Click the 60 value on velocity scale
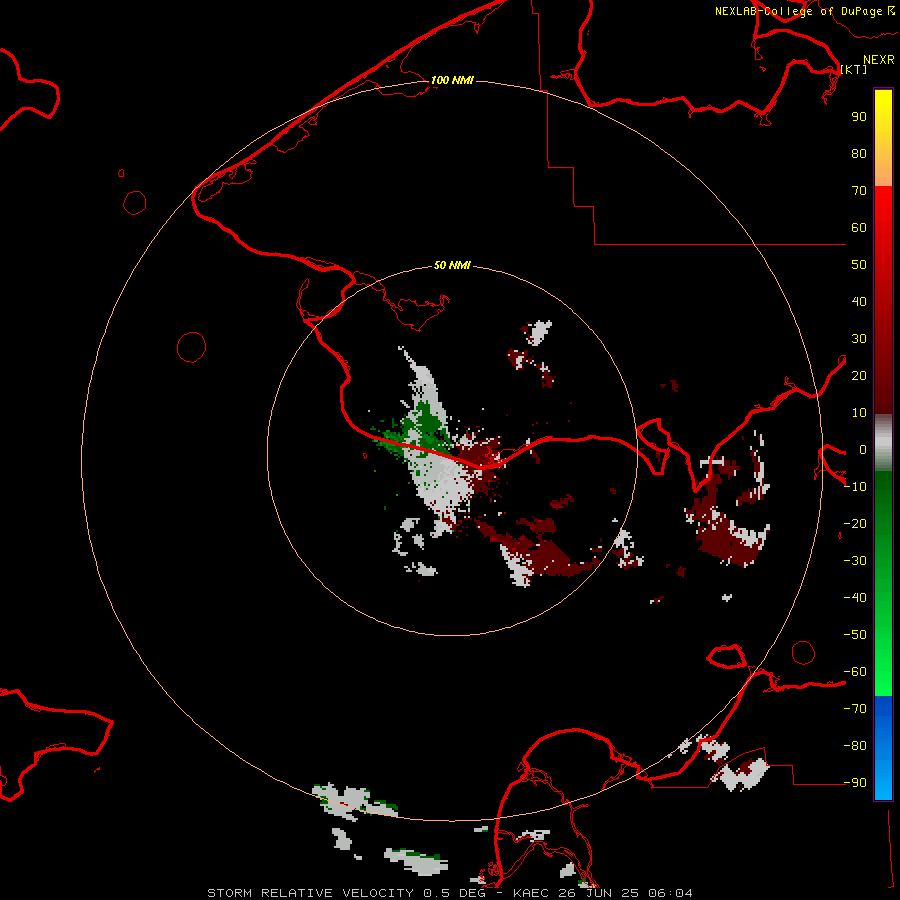 (x=859, y=228)
